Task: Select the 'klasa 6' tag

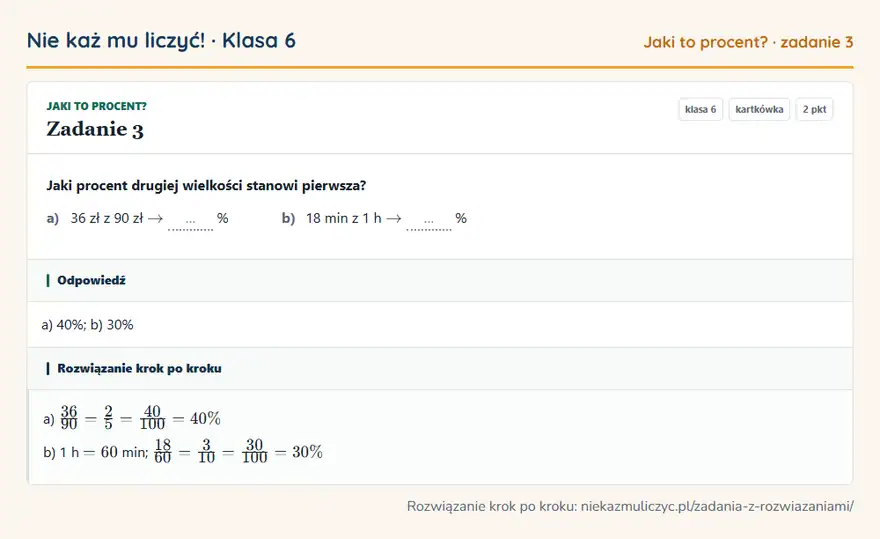Action: click(x=700, y=109)
